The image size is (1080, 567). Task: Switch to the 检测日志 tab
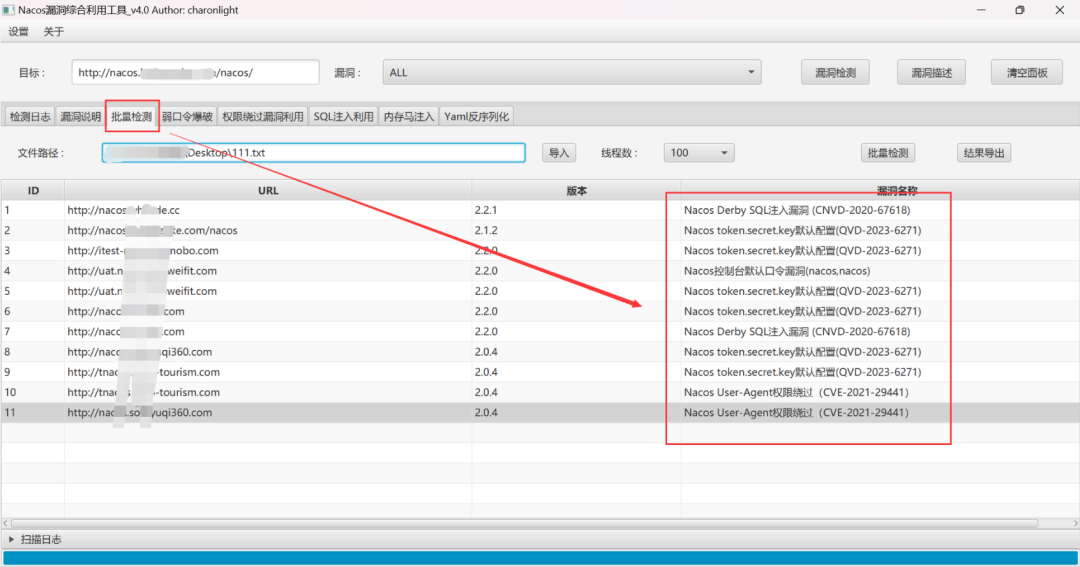pyautogui.click(x=30, y=116)
